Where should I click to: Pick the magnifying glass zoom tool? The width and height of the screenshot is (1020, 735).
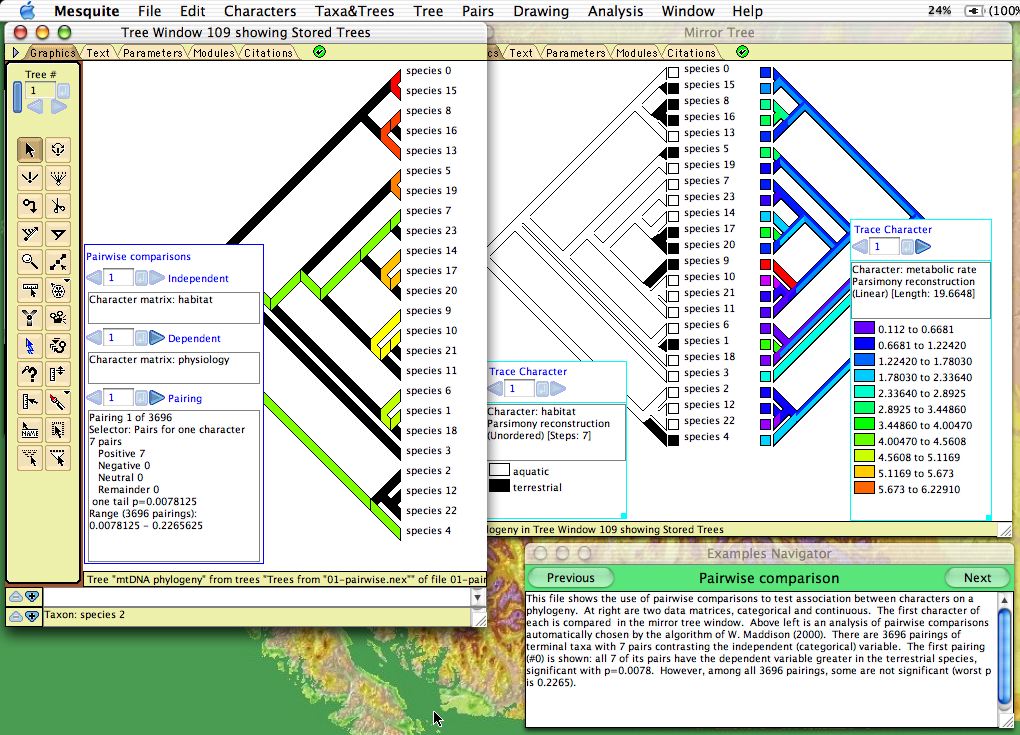click(x=30, y=263)
